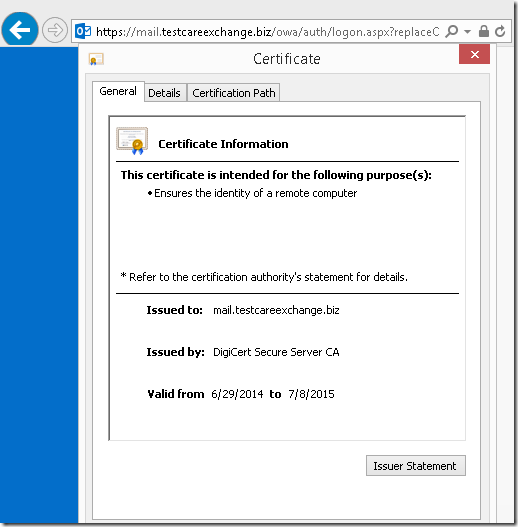
Task: Close the Certificate dialog with red X
Action: tap(474, 54)
